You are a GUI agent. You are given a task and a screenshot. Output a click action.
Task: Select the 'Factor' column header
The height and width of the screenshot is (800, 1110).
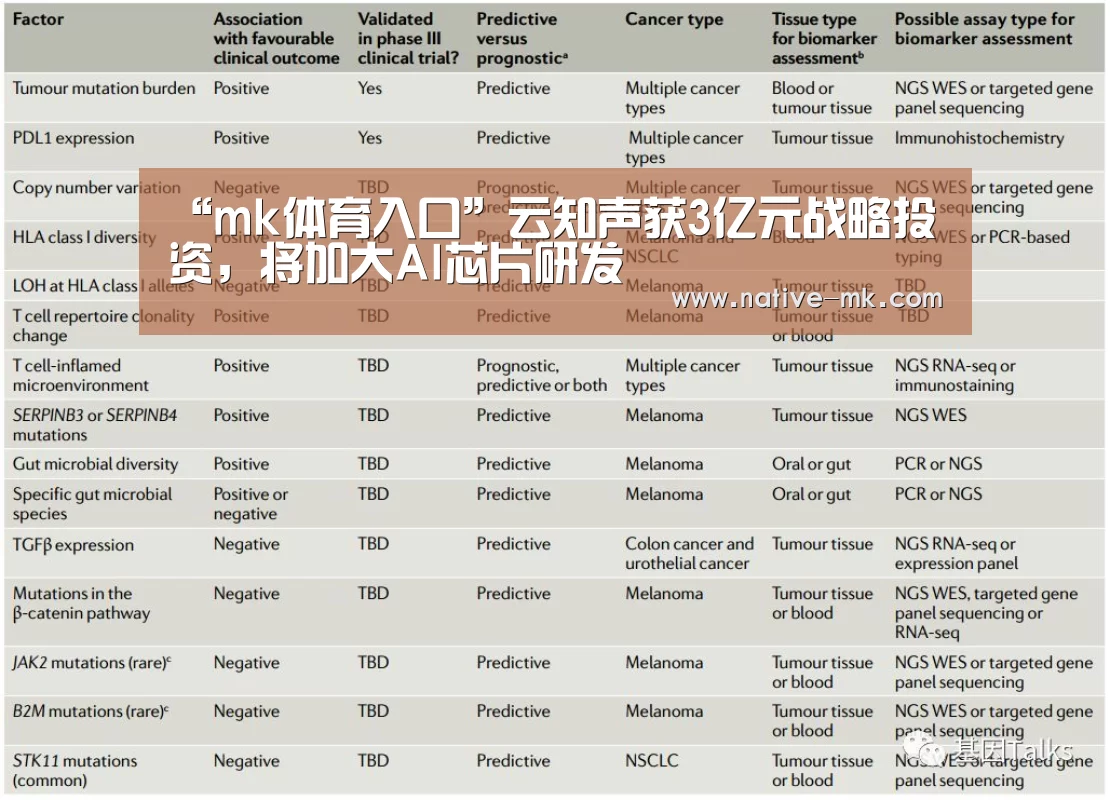38,19
